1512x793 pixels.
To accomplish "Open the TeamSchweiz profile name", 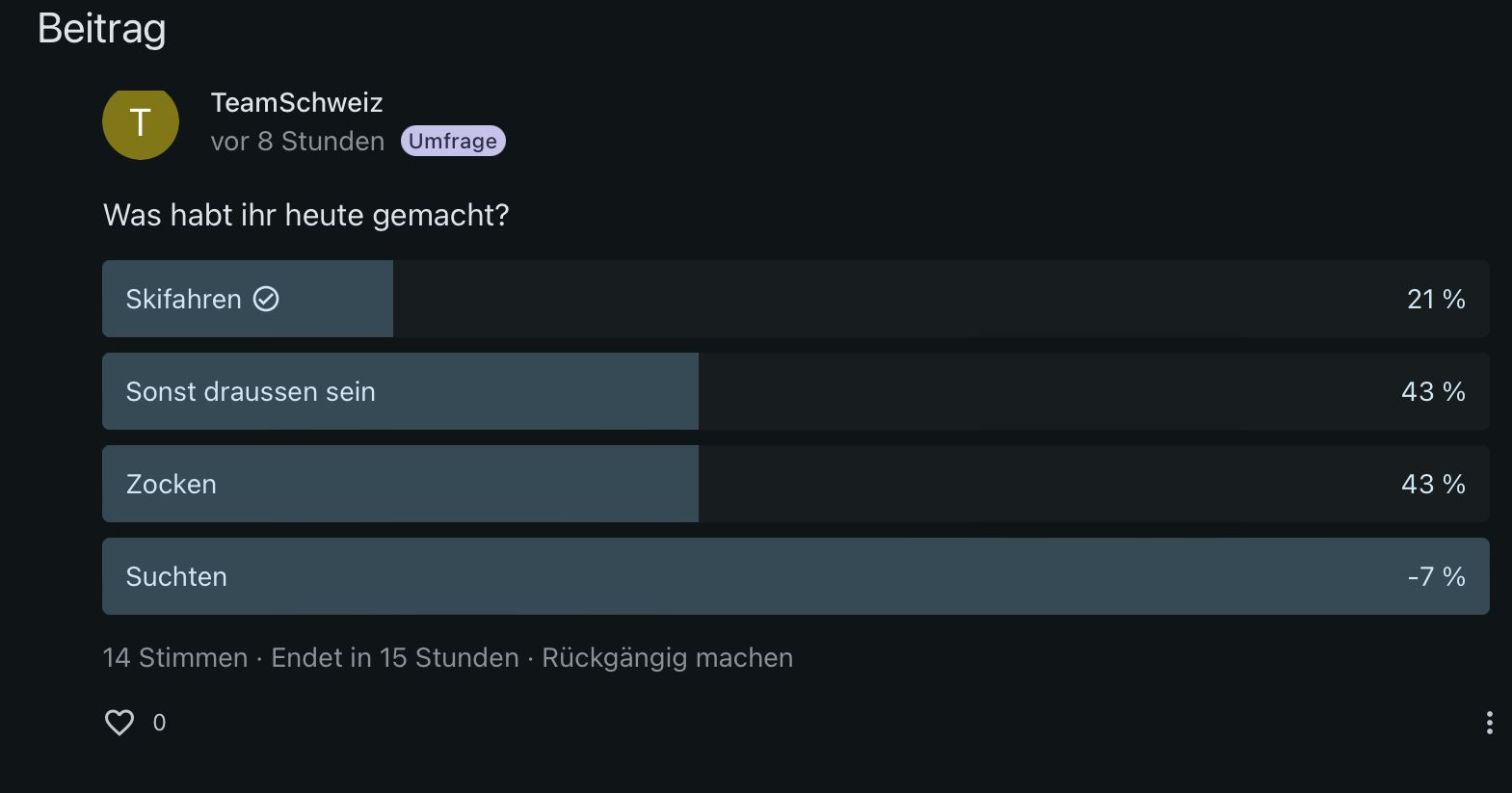I will pos(297,102).
